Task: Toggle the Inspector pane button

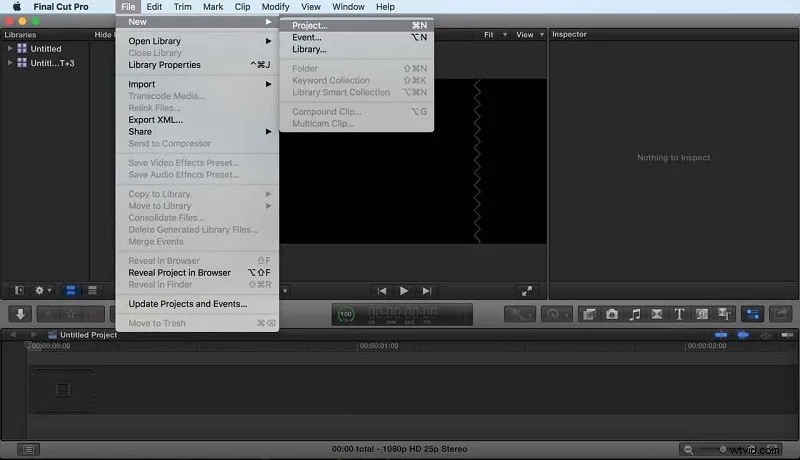Action: tap(753, 314)
